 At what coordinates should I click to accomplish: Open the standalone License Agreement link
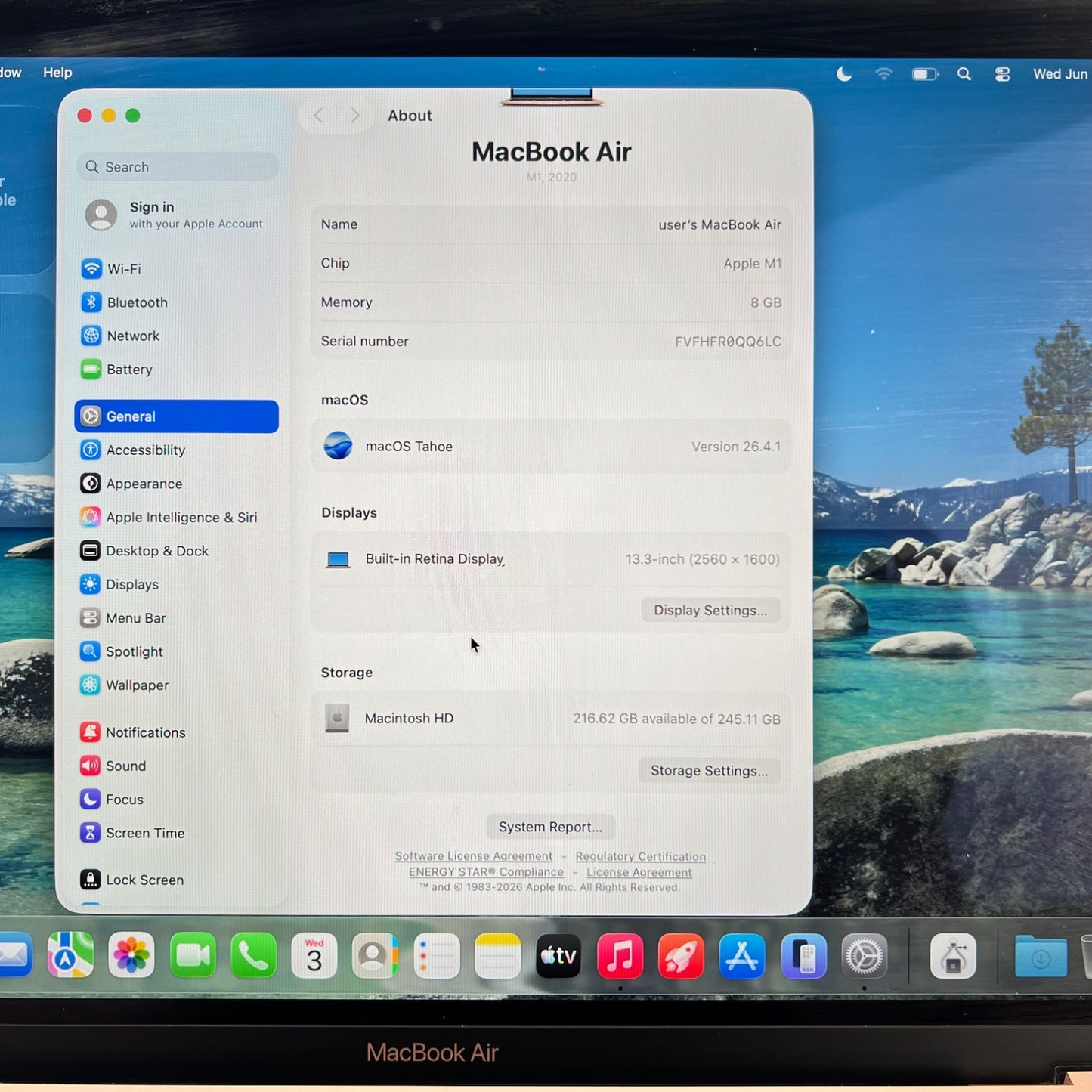(639, 872)
